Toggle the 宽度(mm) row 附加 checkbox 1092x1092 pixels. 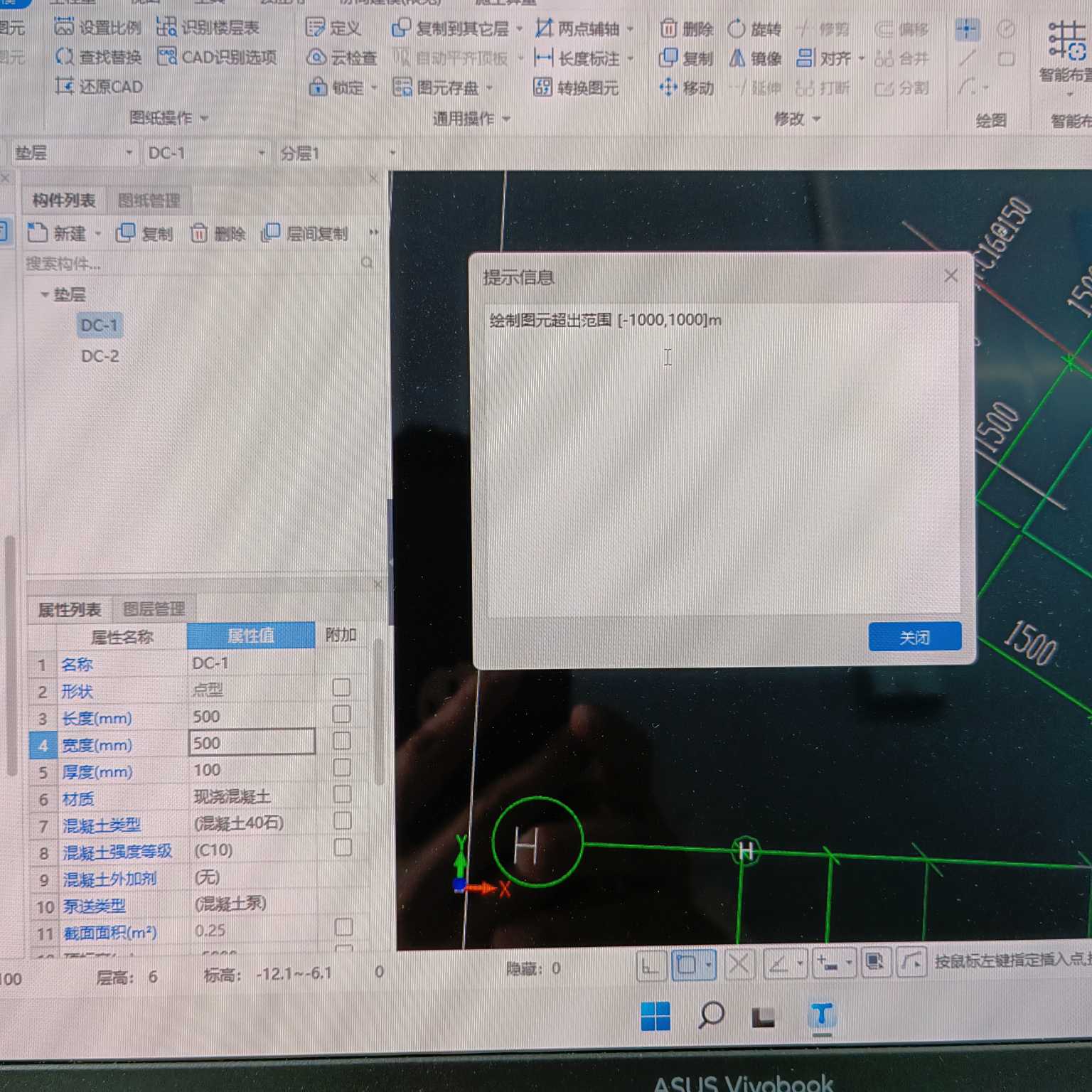342,741
